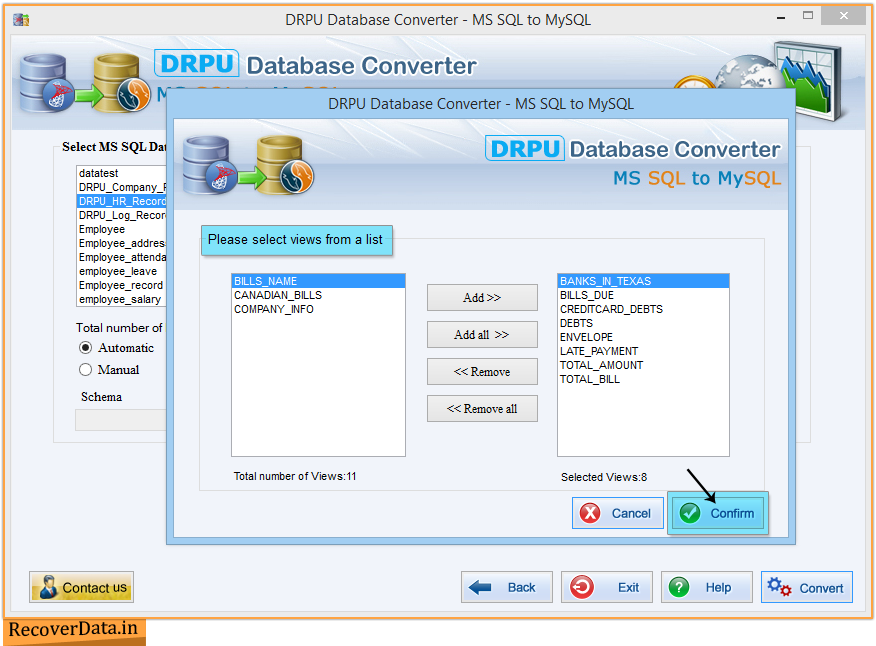876x646 pixels.
Task: Click the Add all >> button
Action: coord(482,334)
